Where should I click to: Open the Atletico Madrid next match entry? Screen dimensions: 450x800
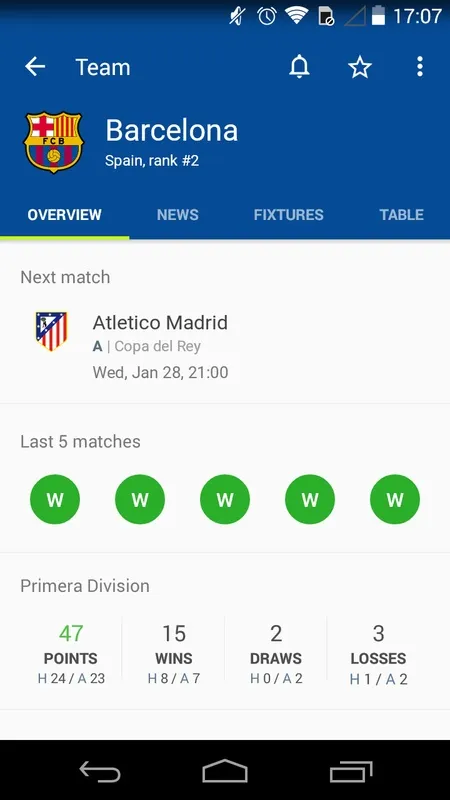tap(225, 347)
